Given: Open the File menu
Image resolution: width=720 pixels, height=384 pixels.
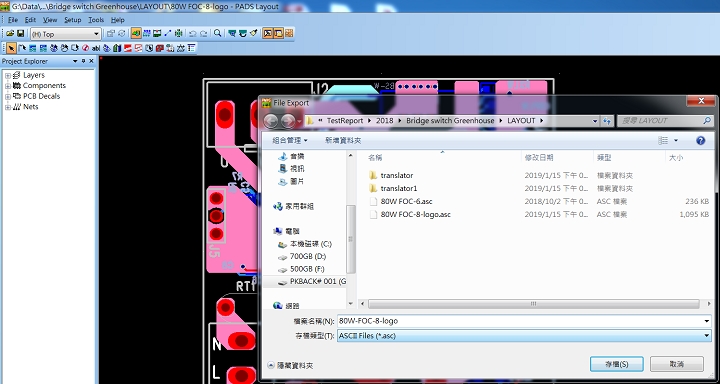Looking at the screenshot, I should coord(13,20).
